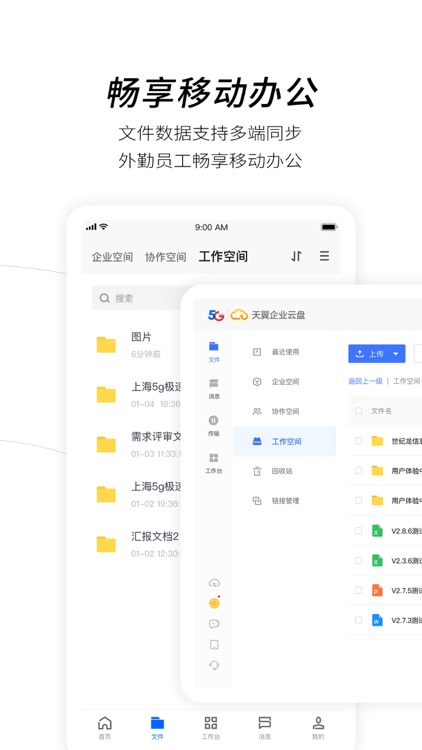Open 最近使用 in the desktop menu
Image resolution: width=422 pixels, height=750 pixels.
coord(284,352)
